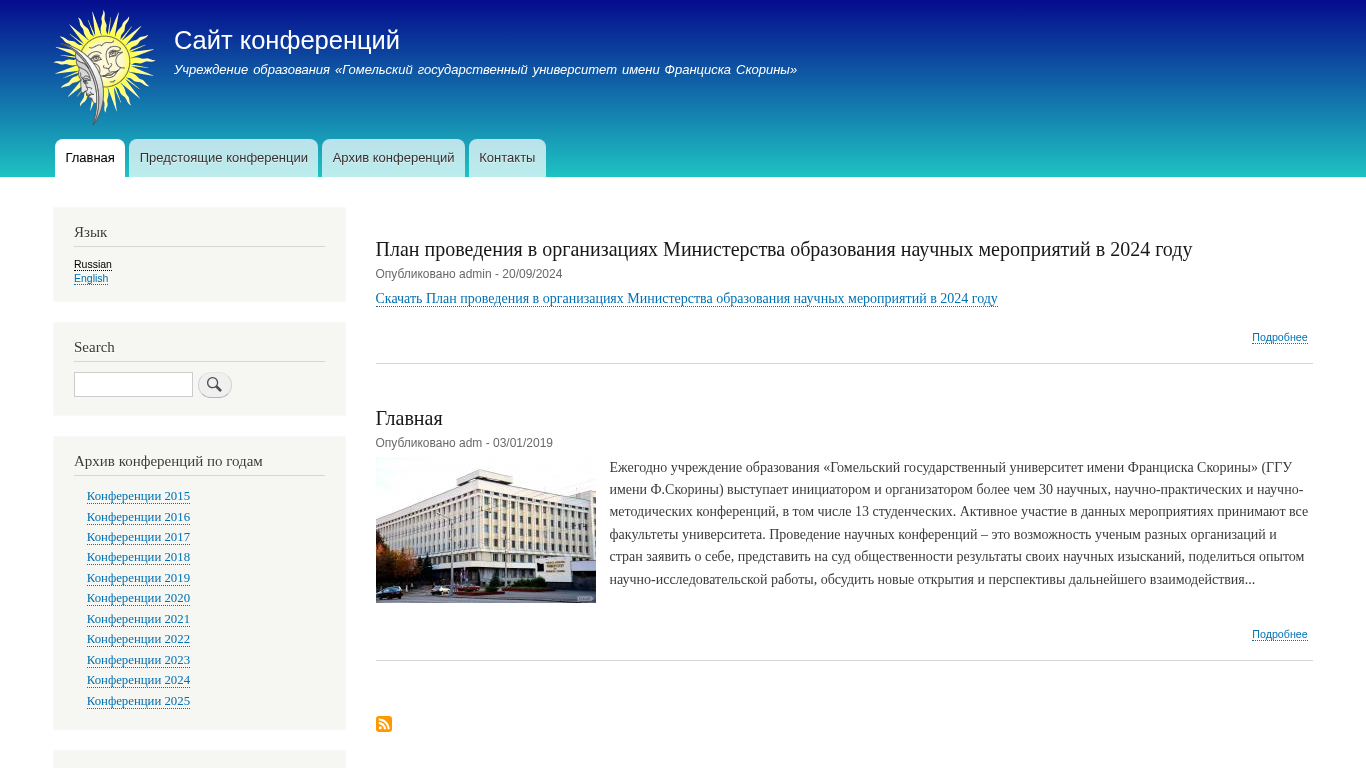Click the 'Архив конференций по годам' heading
The width and height of the screenshot is (1366, 768).
point(168,461)
